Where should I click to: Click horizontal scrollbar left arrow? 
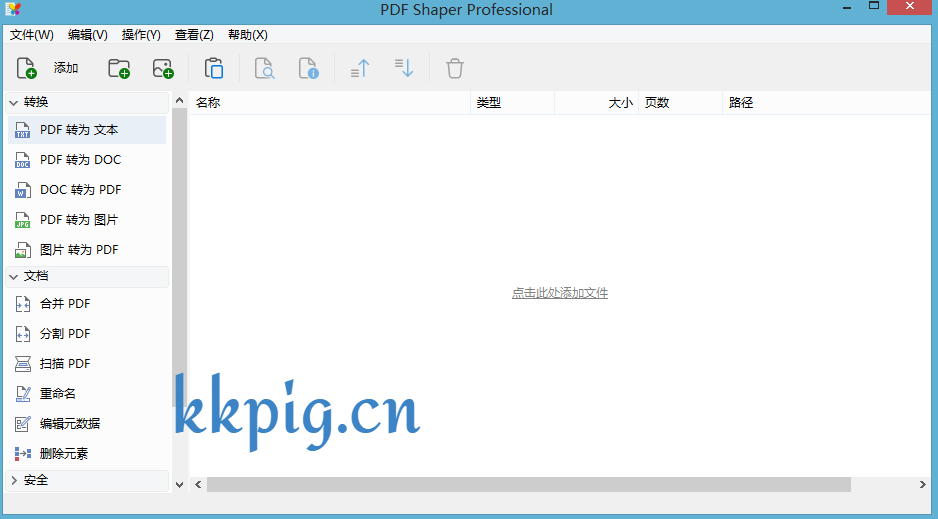coord(198,484)
